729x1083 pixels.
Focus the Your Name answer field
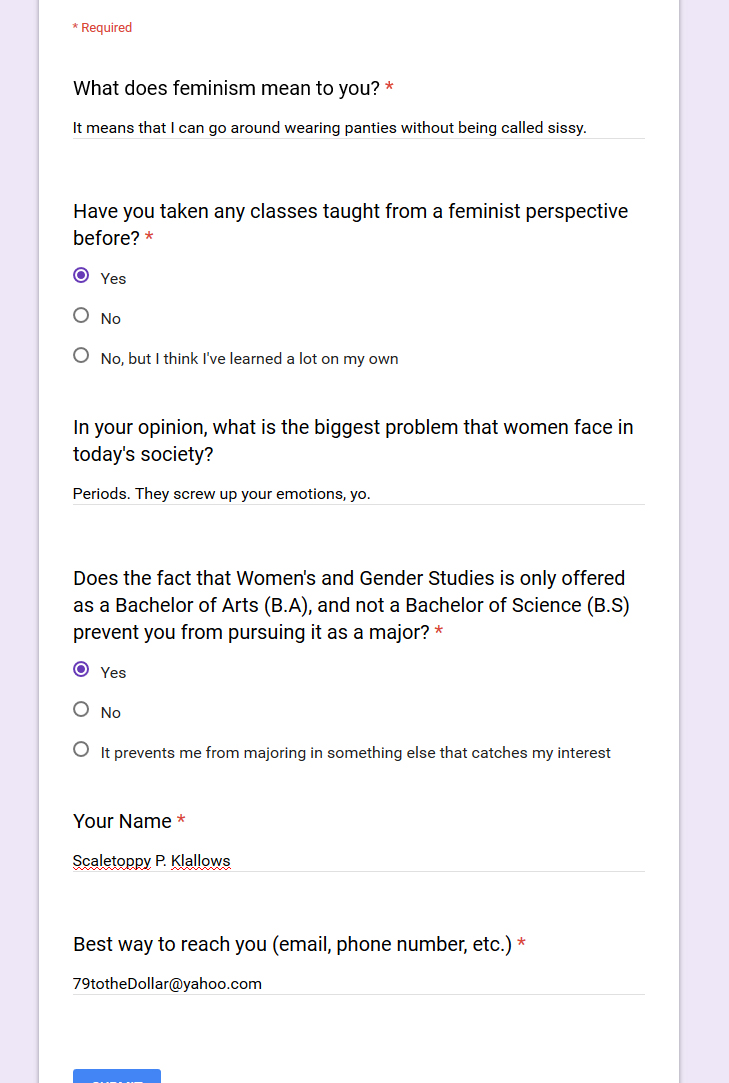coord(359,861)
